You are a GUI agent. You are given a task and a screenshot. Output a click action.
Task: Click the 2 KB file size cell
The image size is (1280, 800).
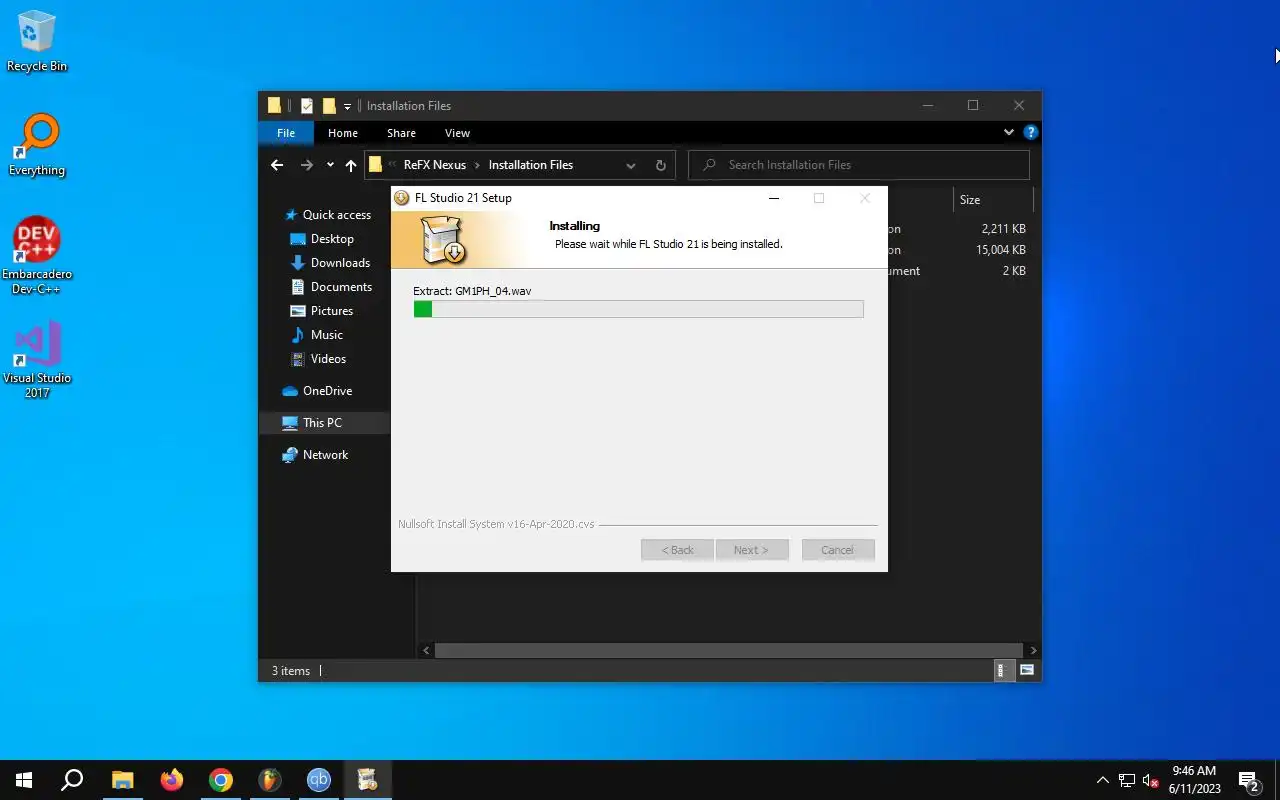1014,271
